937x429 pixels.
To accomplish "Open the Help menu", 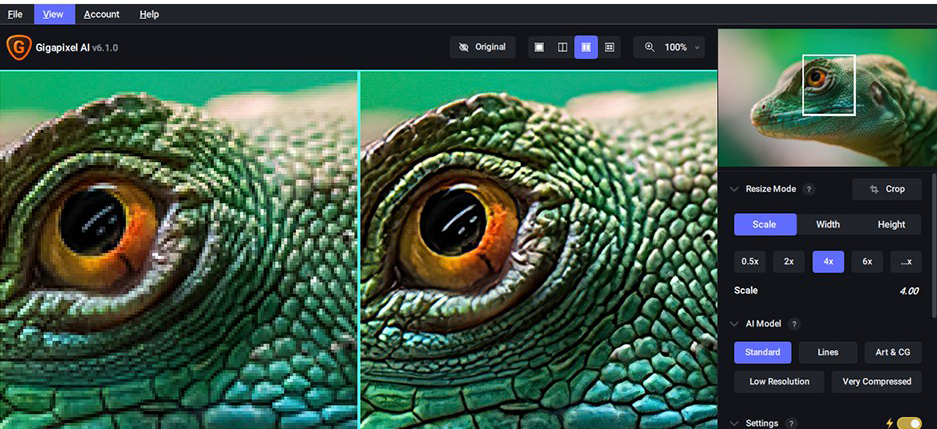I will [149, 14].
